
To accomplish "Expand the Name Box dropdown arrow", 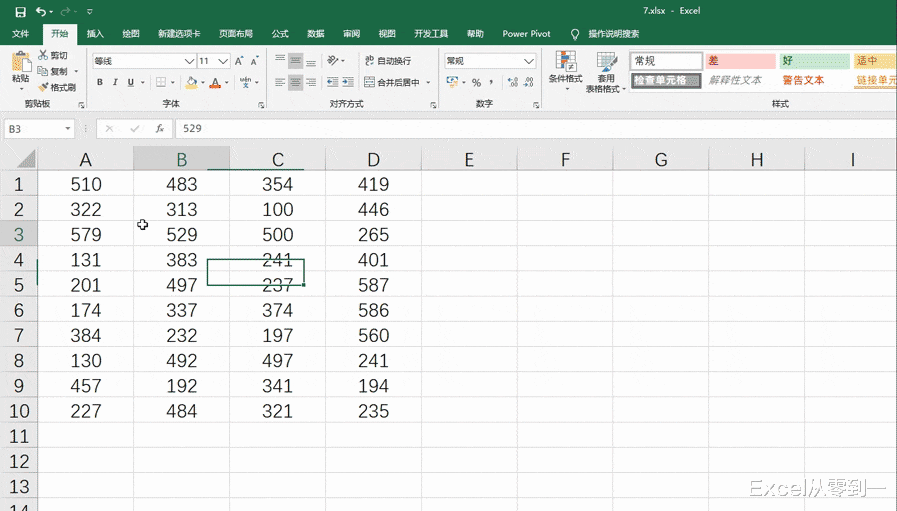I will pos(68,129).
